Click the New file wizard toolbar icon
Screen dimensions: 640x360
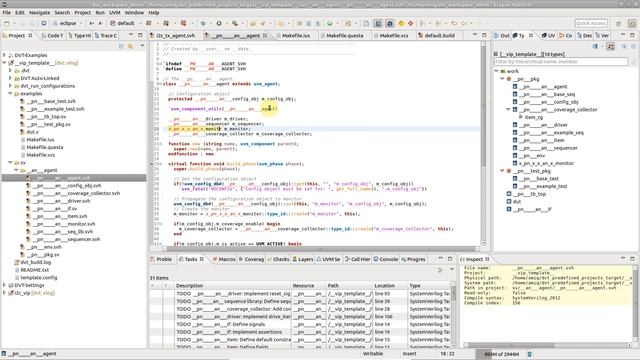pyautogui.click(x=7, y=23)
